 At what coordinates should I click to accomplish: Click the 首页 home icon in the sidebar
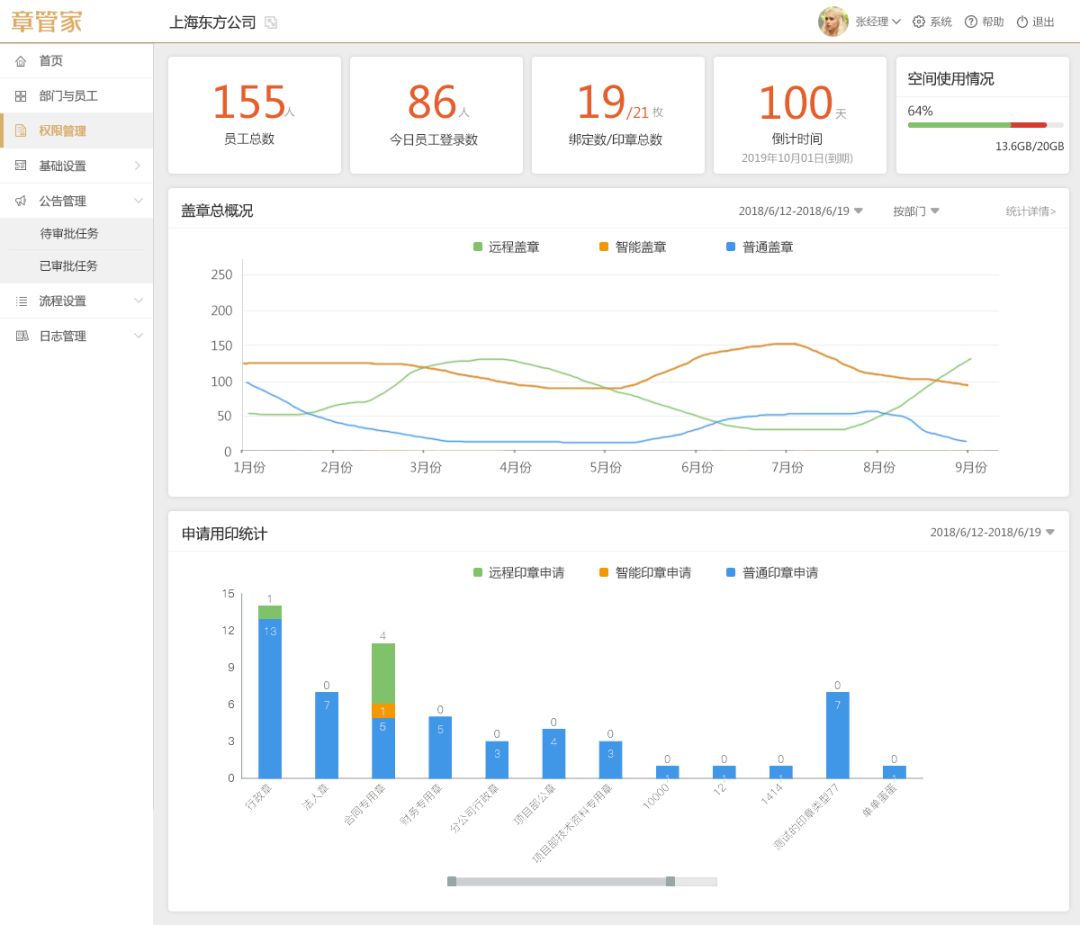click(x=21, y=61)
